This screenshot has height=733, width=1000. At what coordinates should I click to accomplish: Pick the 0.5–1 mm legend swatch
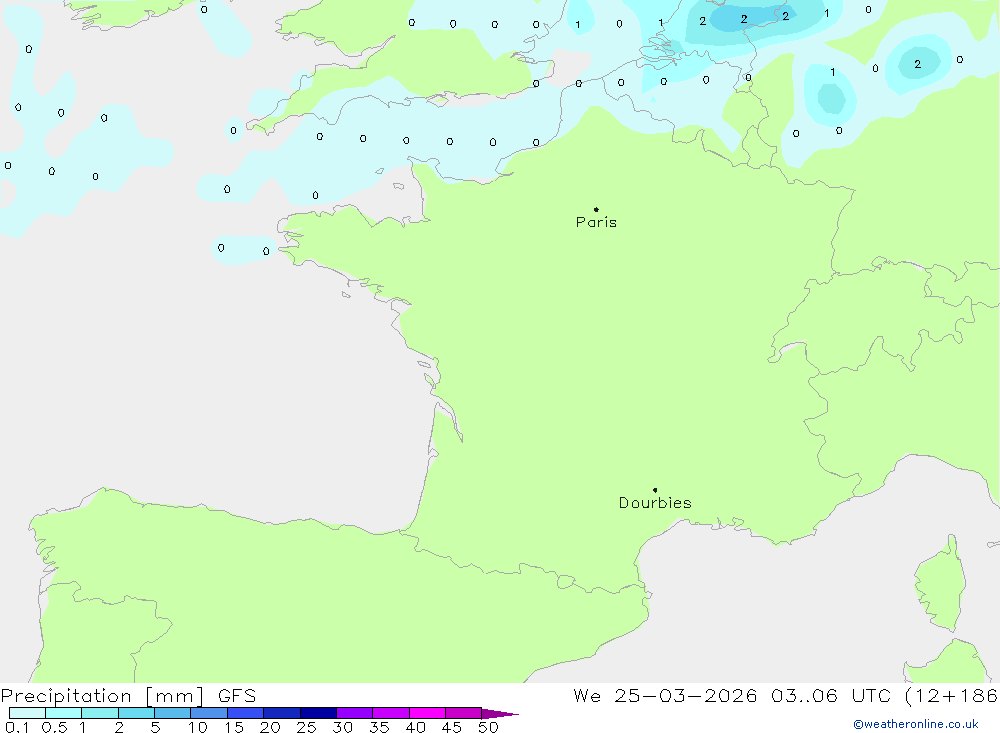click(64, 713)
